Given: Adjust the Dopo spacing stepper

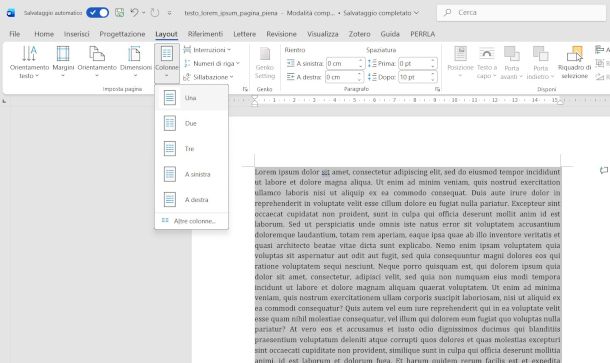Looking at the screenshot, I should coord(433,77).
